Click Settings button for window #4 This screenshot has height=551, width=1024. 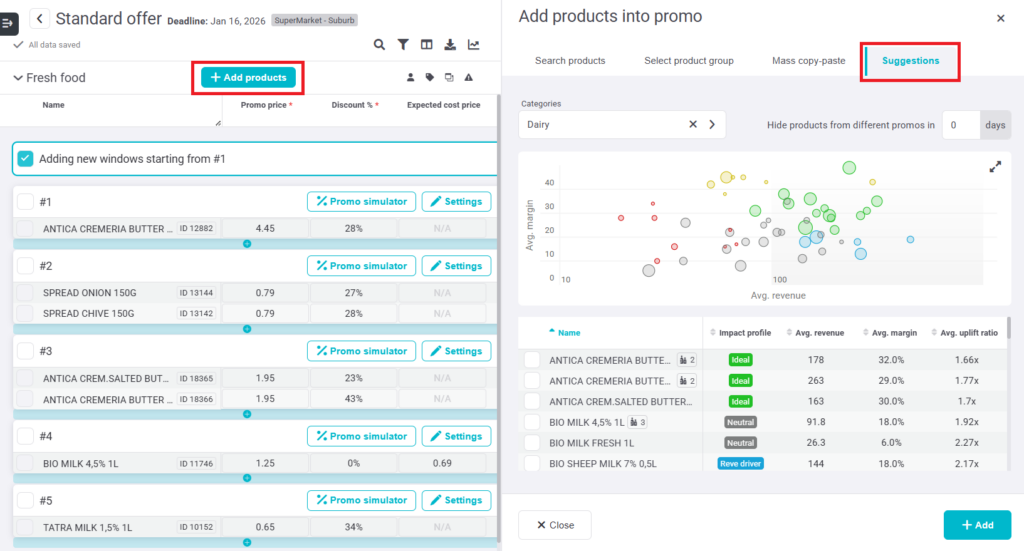[x=456, y=436]
